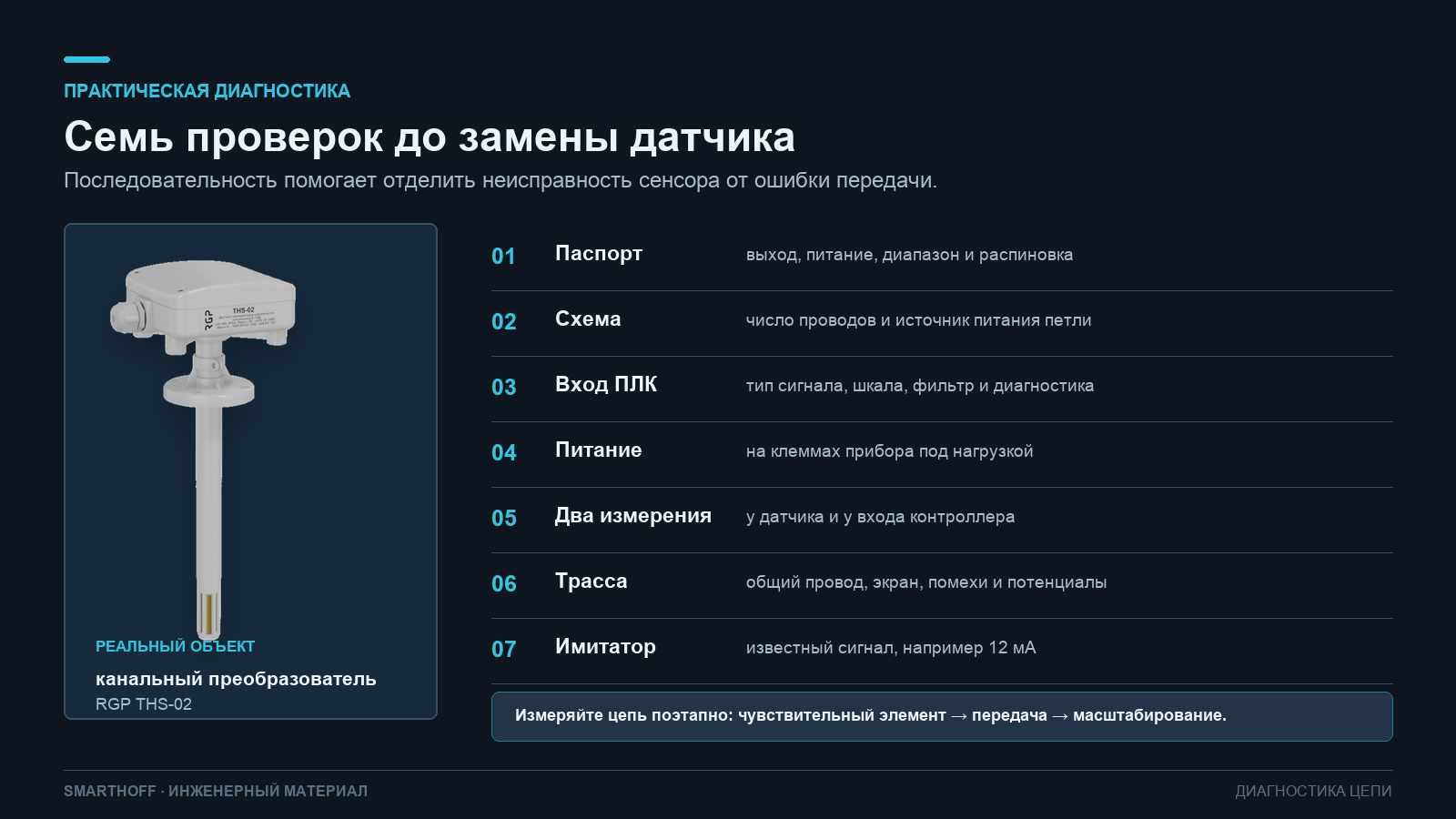The image size is (1456, 819).
Task: Click the subtitle starting with 'Последовательность помогает'
Action: [500, 180]
